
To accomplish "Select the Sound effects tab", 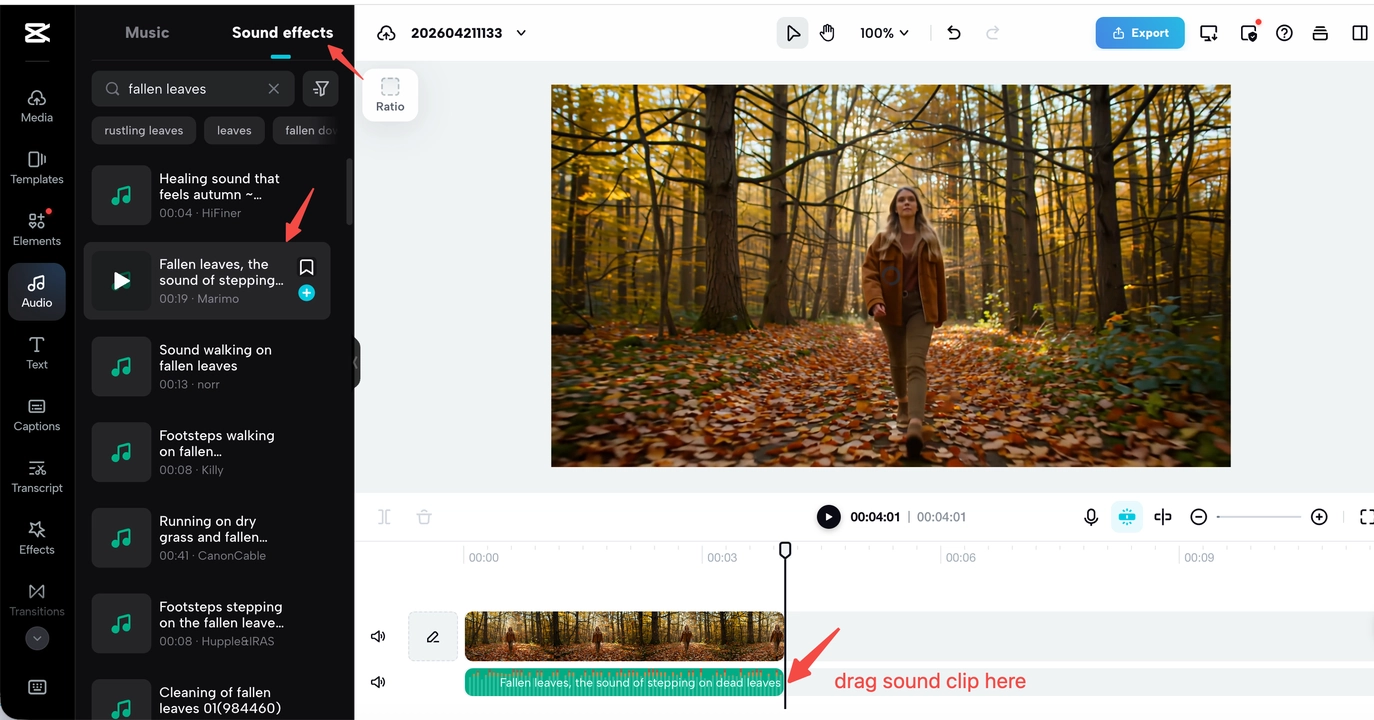I will pyautogui.click(x=282, y=32).
